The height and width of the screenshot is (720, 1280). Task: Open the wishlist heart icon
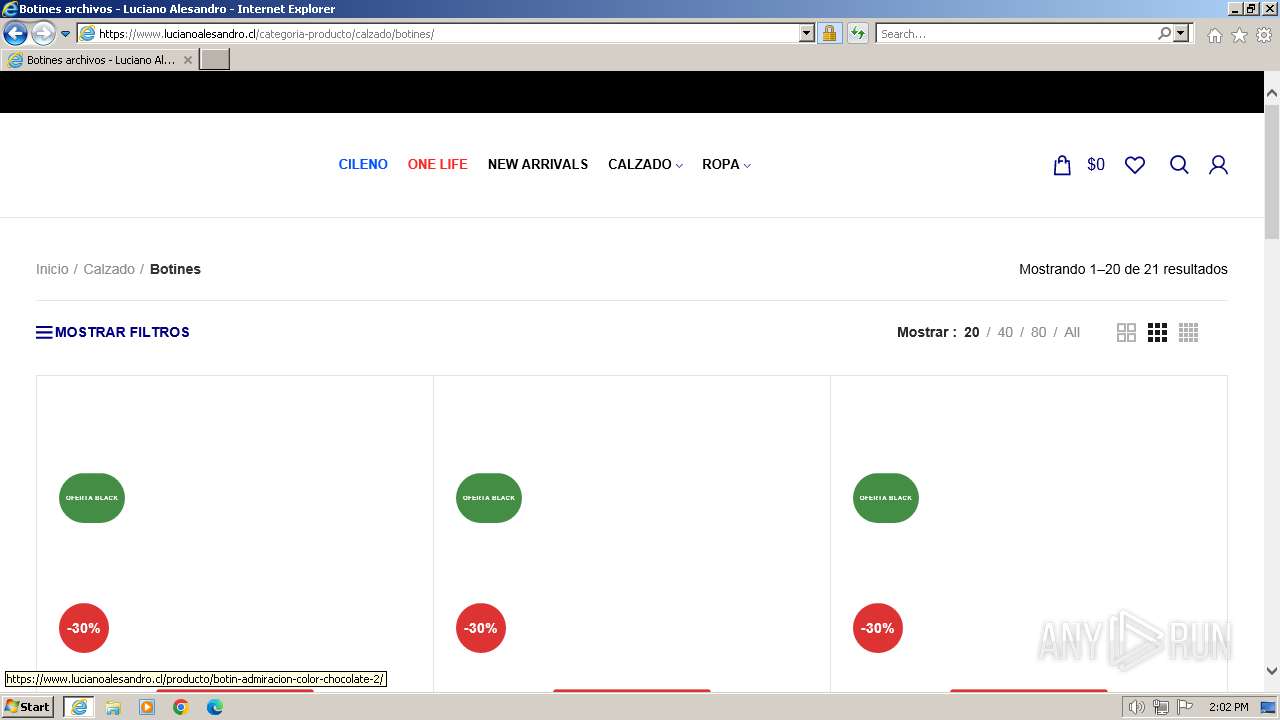[x=1135, y=165]
